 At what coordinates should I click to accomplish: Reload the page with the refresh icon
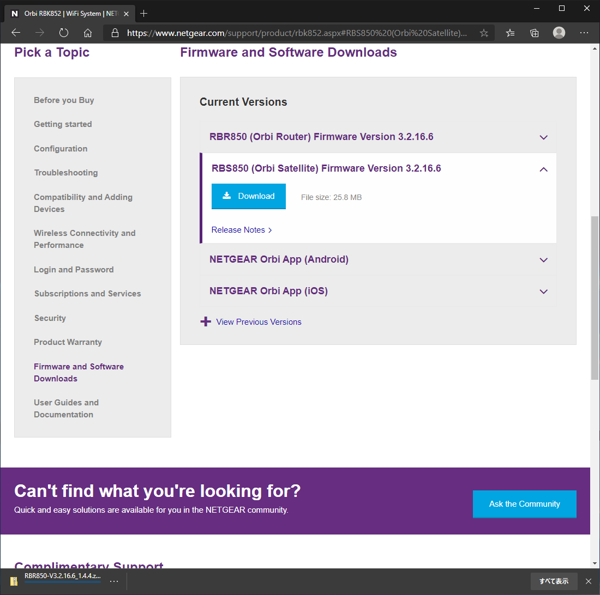pyautogui.click(x=64, y=33)
